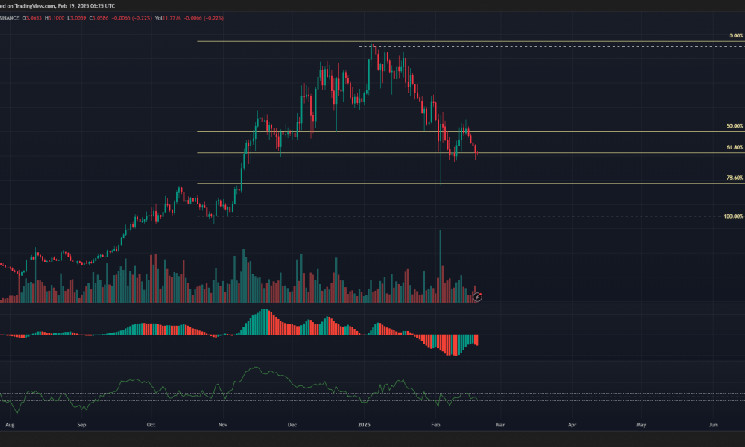The width and height of the screenshot is (745, 447).
Task: Select the 78.60% Fibonacci level label
Action: coord(735,178)
